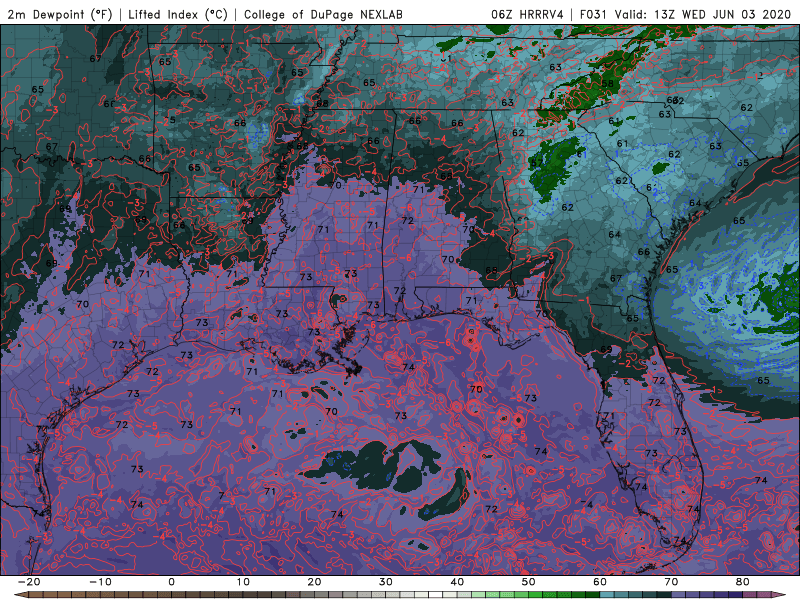Viewport: 800px width, 600px height.
Task: Click the 'College of DuPage NEXLAB' label
Action: 323,14
